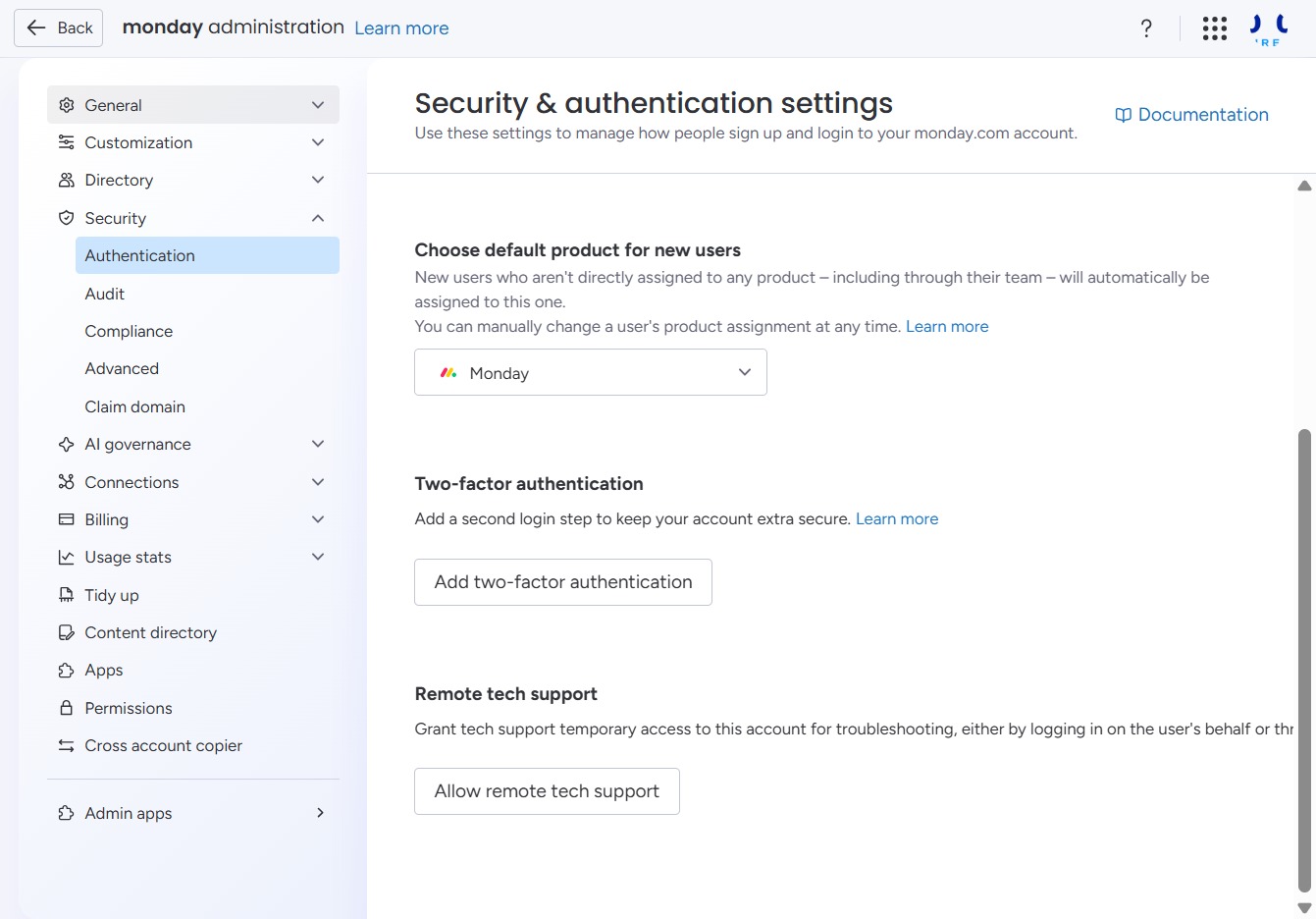
Task: Expand the AI governance section chevron
Action: pyautogui.click(x=318, y=444)
